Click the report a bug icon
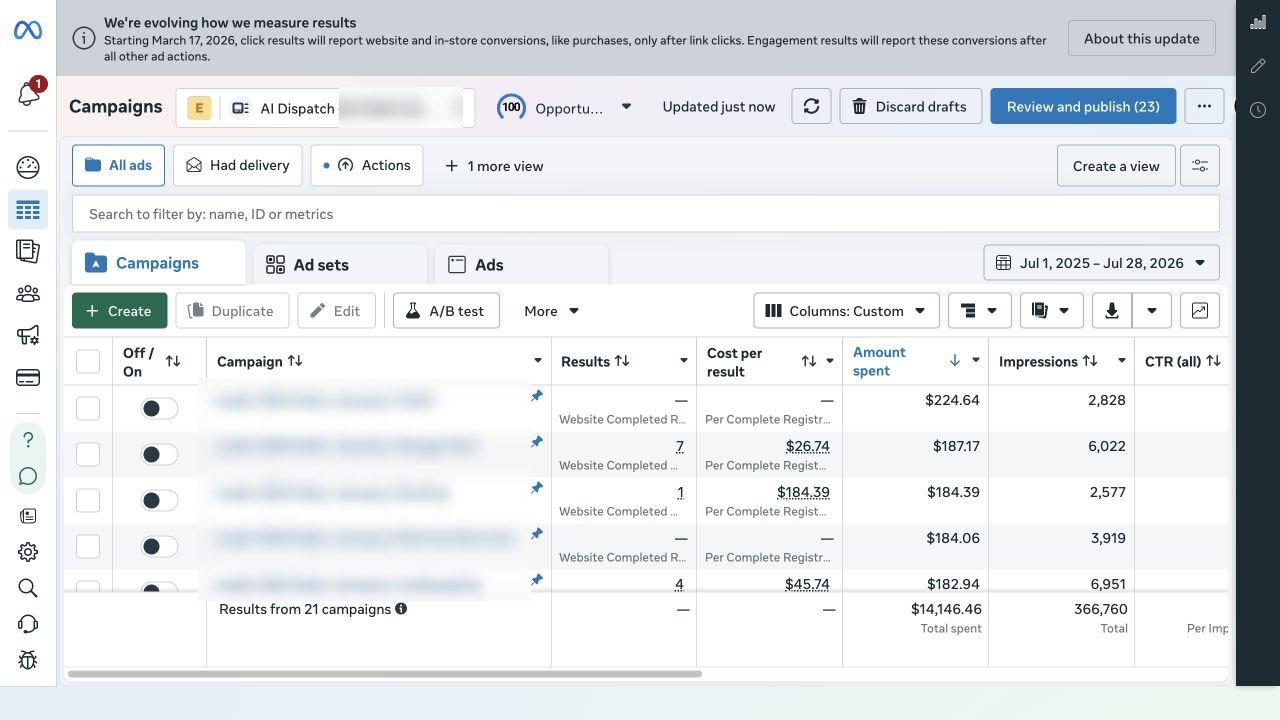The height and width of the screenshot is (720, 1280). tap(28, 660)
